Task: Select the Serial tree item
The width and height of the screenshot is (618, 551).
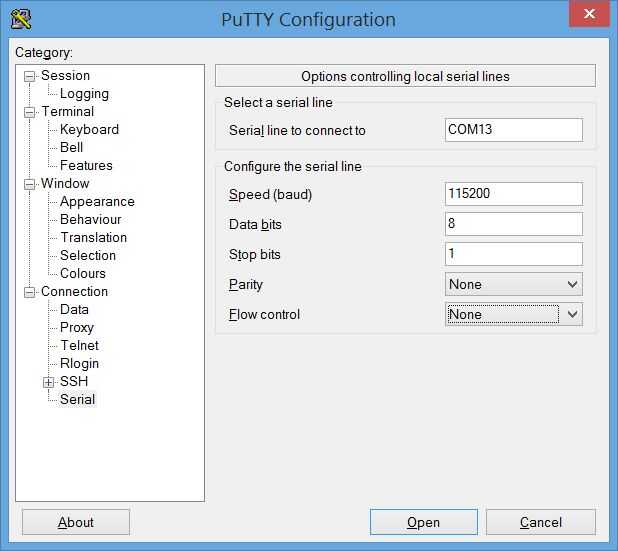Action: tap(77, 400)
